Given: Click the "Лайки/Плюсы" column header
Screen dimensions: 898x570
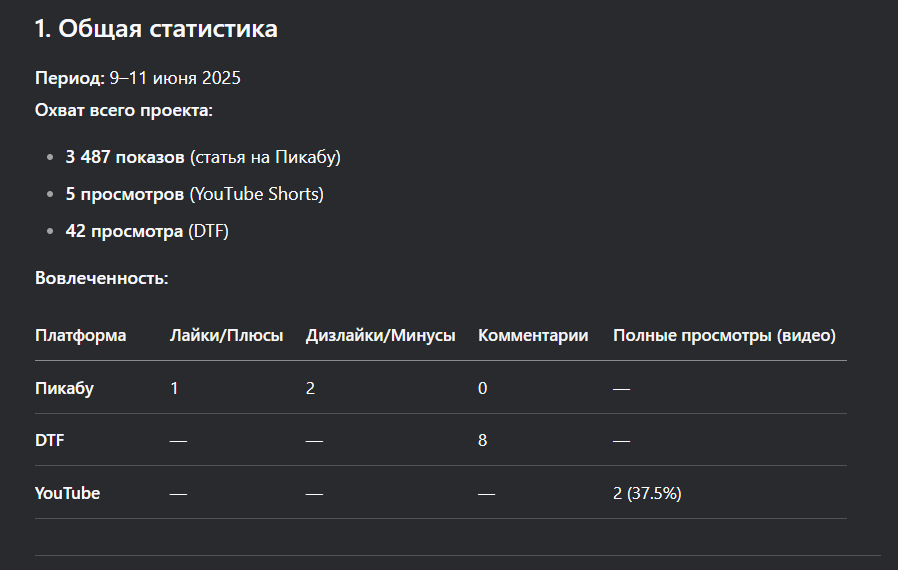Looking at the screenshot, I should (x=227, y=335).
